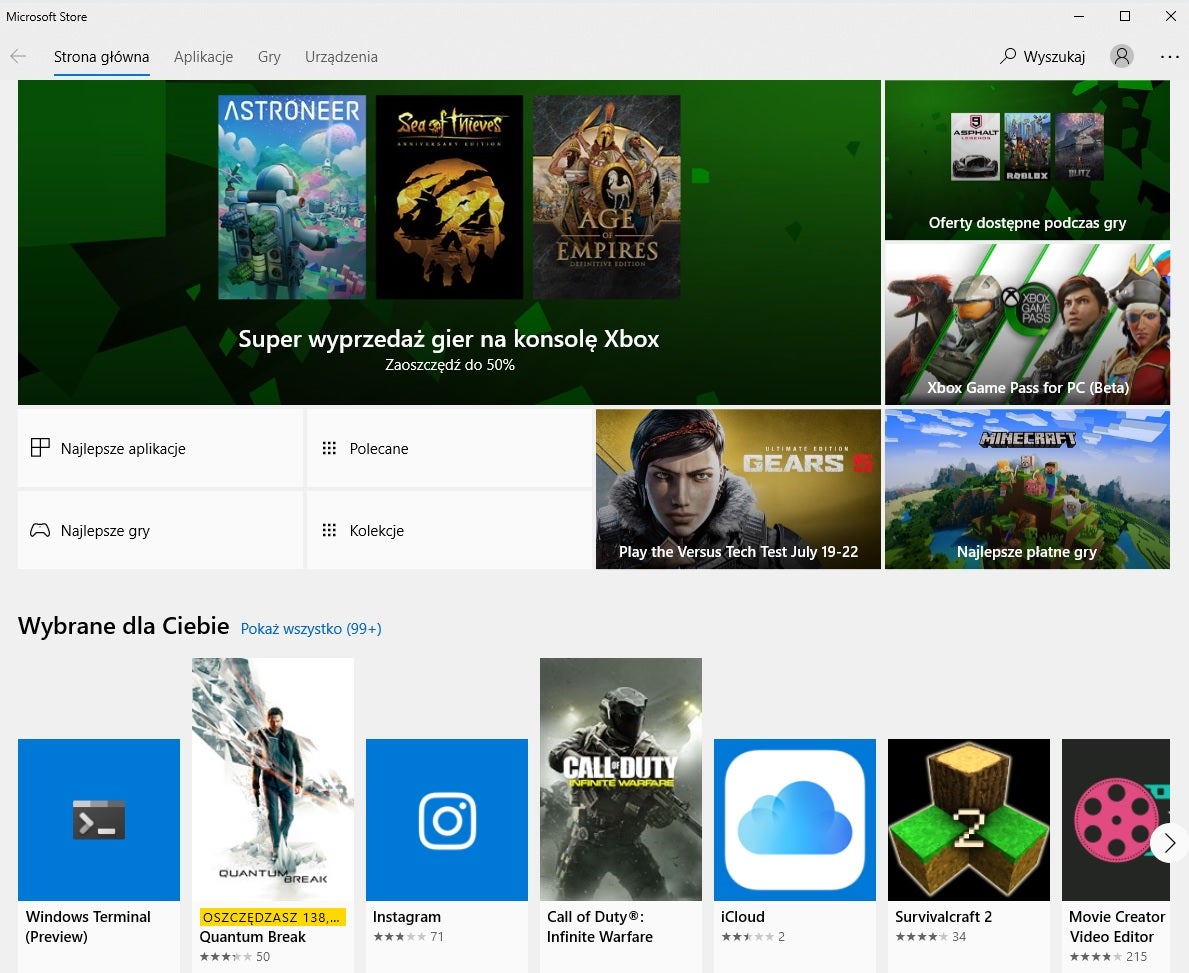Click the Zaoszczędź do 50% subtitle
1189x973 pixels.
click(450, 365)
